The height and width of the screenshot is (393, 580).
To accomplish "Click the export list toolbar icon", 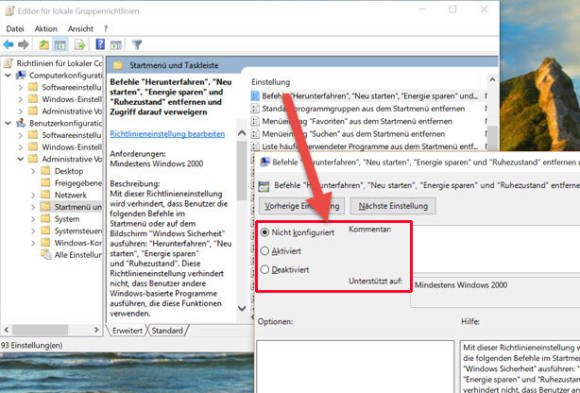I will [x=80, y=45].
